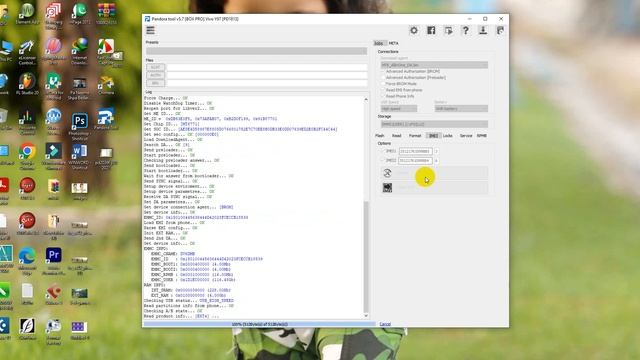Switch to the Format tab
The height and width of the screenshot is (360, 640).
point(415,136)
